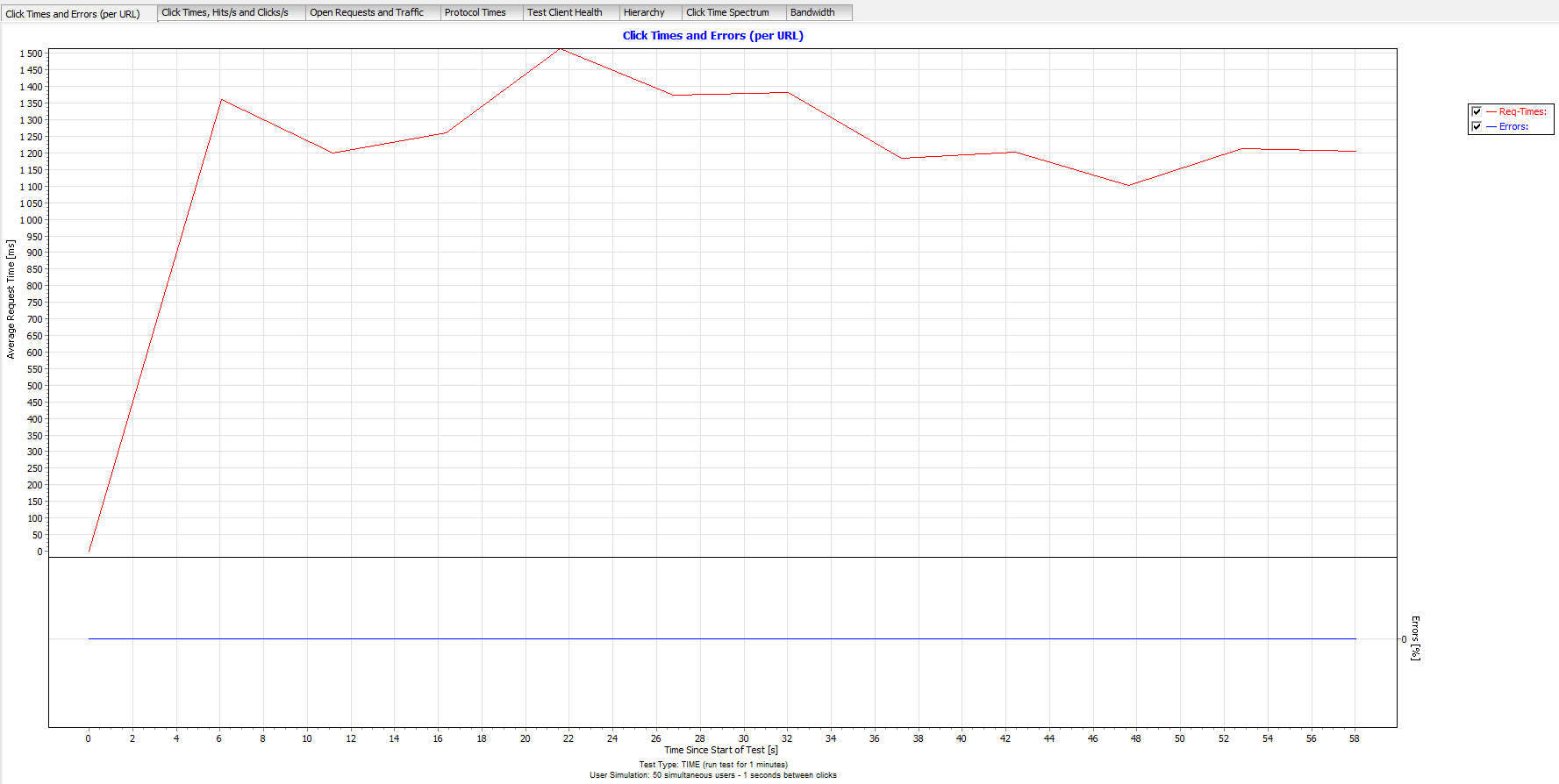Toggle the Errors series checkbox
Screen dimensions: 1559x784
pyautogui.click(x=1477, y=126)
